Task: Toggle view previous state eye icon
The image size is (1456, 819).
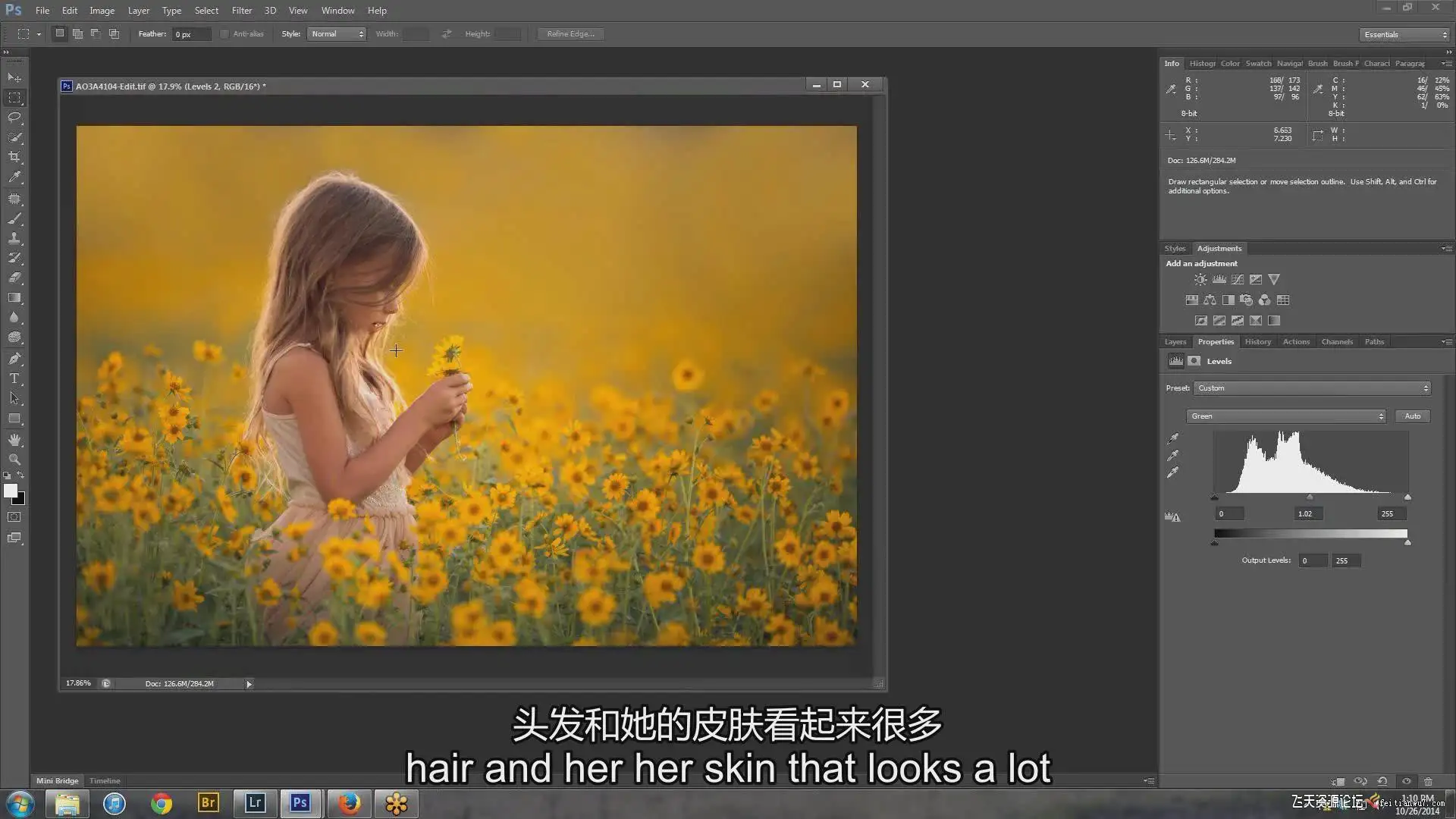Action: [1360, 781]
